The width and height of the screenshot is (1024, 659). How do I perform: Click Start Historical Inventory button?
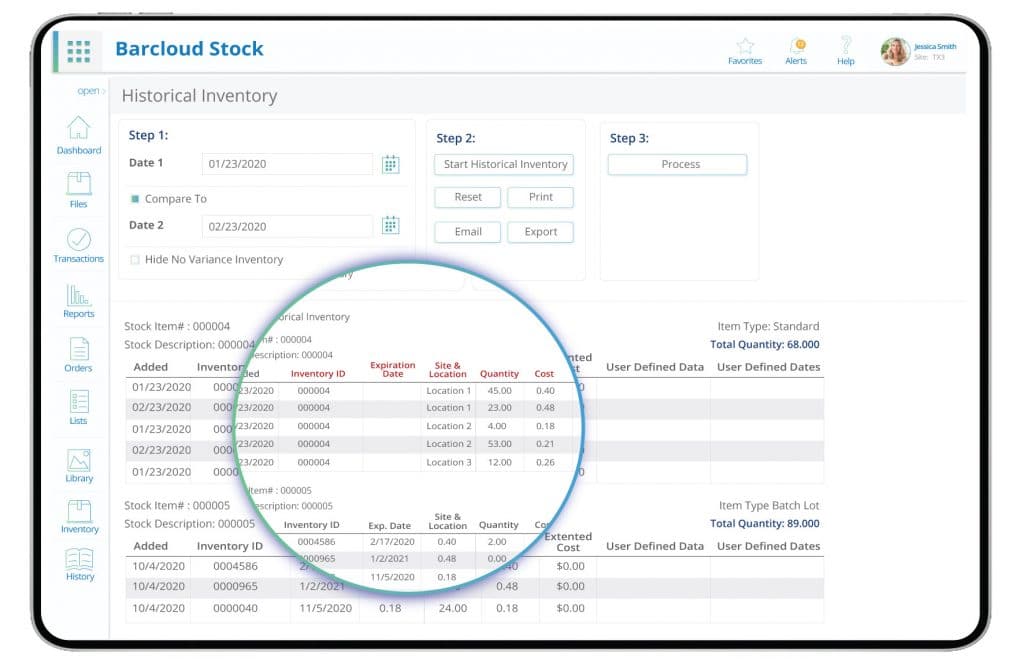click(504, 164)
